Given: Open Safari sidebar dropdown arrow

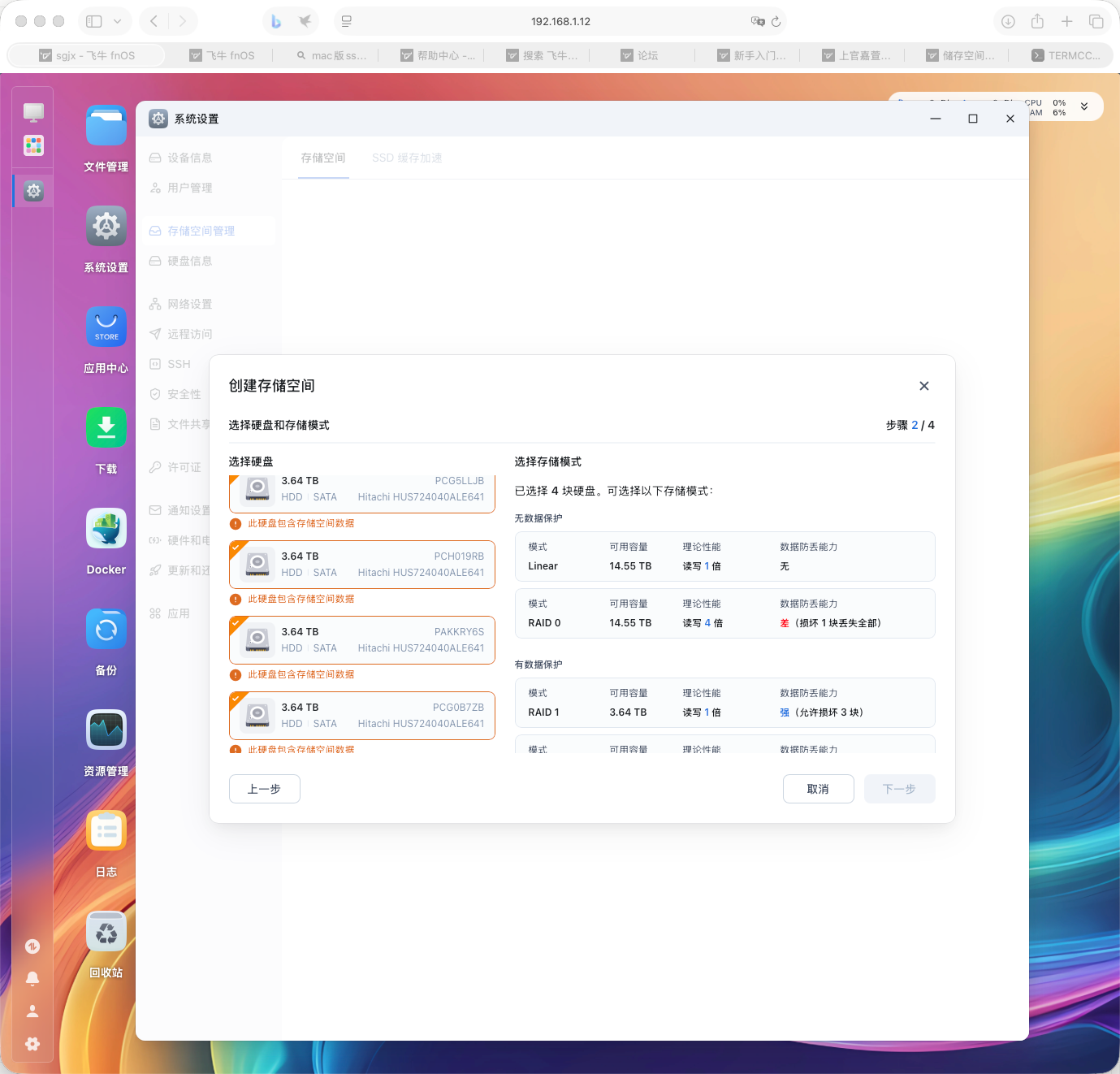Looking at the screenshot, I should (x=118, y=22).
